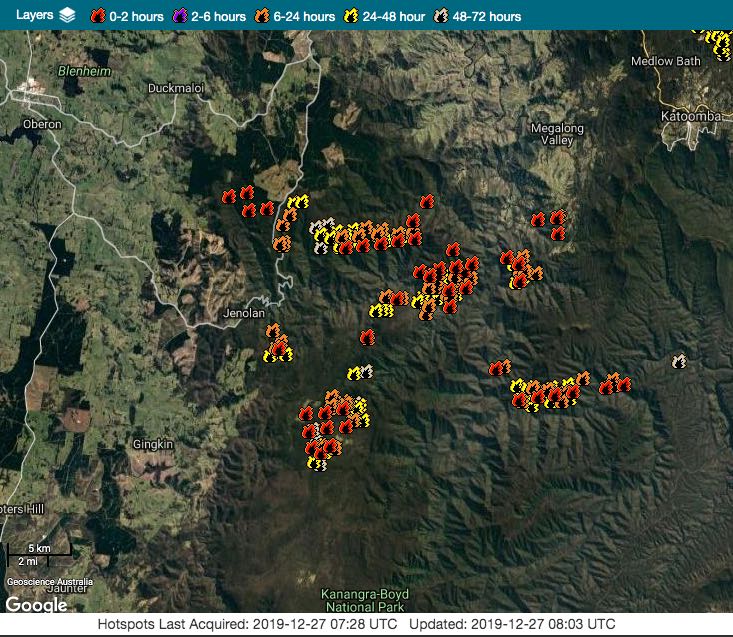
Task: Click the grey 48-72 hours flame legend icon
Action: click(x=441, y=16)
